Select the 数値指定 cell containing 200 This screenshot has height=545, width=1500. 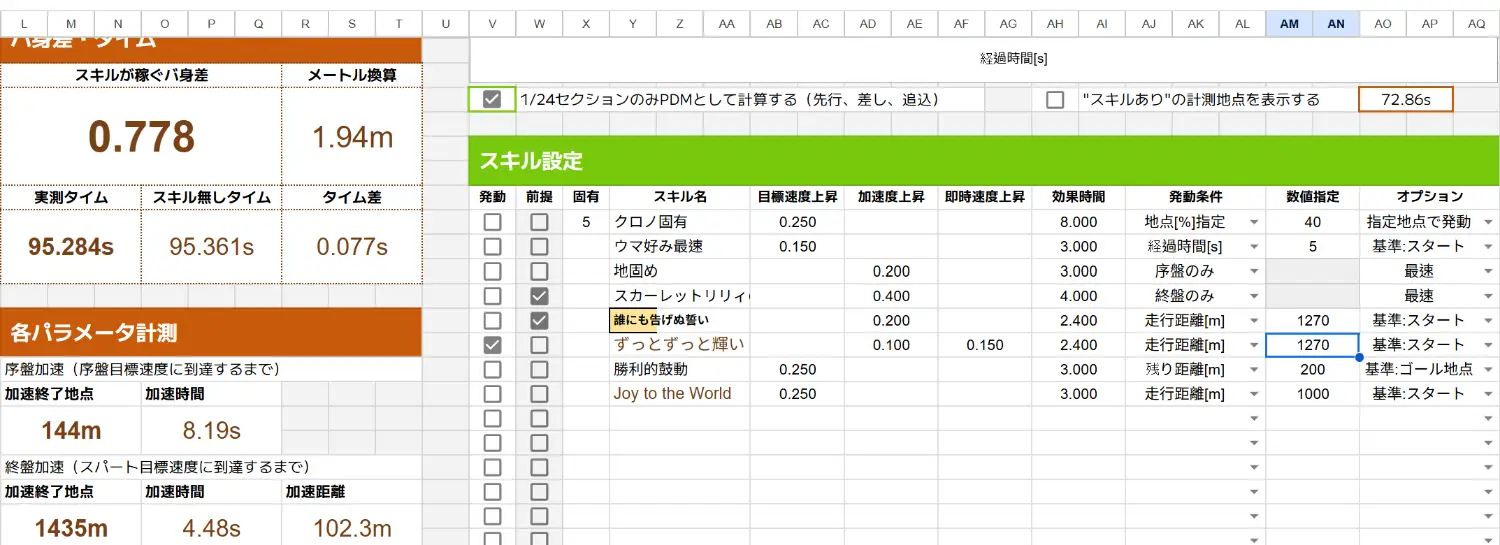point(1312,369)
